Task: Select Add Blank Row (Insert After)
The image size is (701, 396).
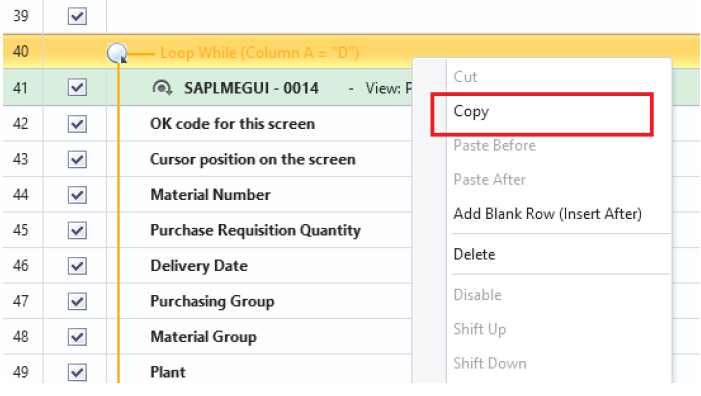Action: click(548, 214)
